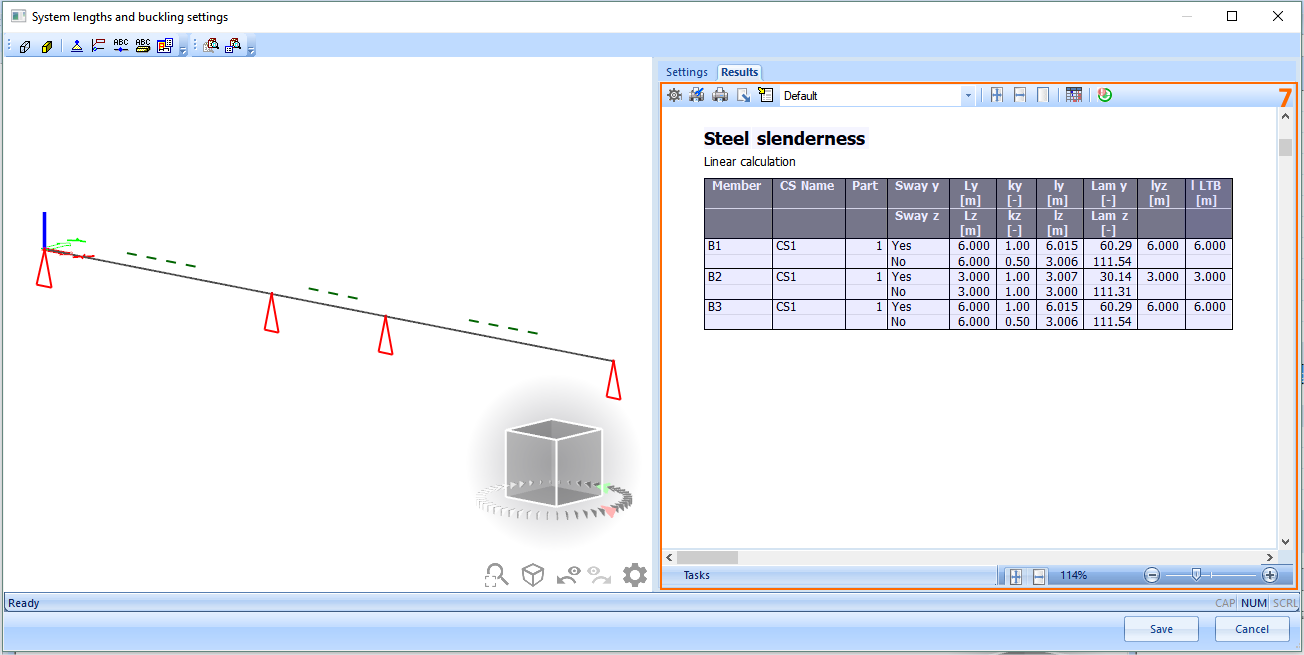Expand the first toolbar overflow arrow
This screenshot has width=1304, height=655.
[x=183, y=48]
